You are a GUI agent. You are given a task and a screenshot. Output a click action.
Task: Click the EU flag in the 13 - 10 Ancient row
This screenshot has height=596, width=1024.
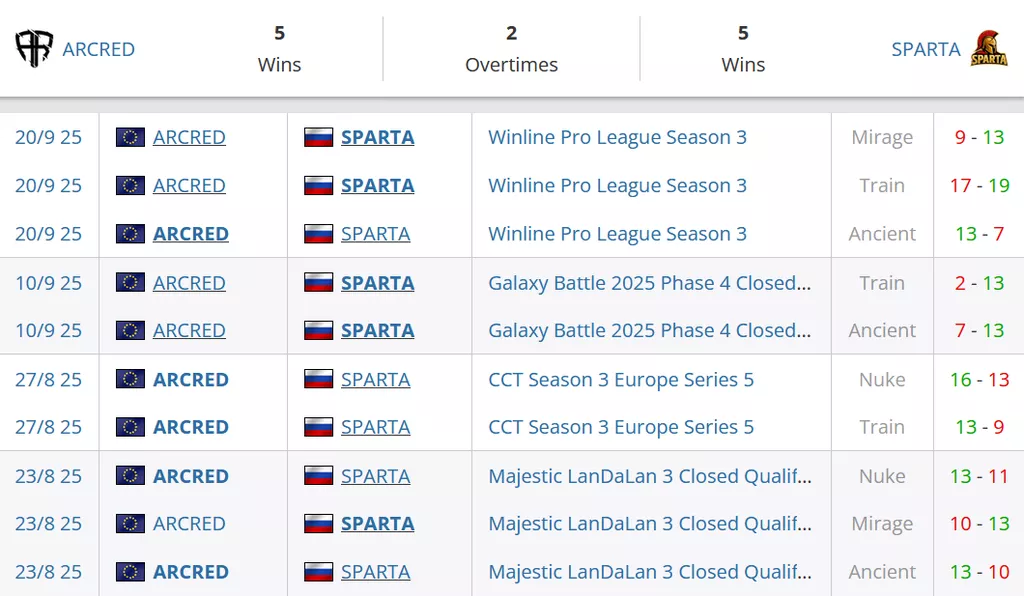click(x=130, y=572)
